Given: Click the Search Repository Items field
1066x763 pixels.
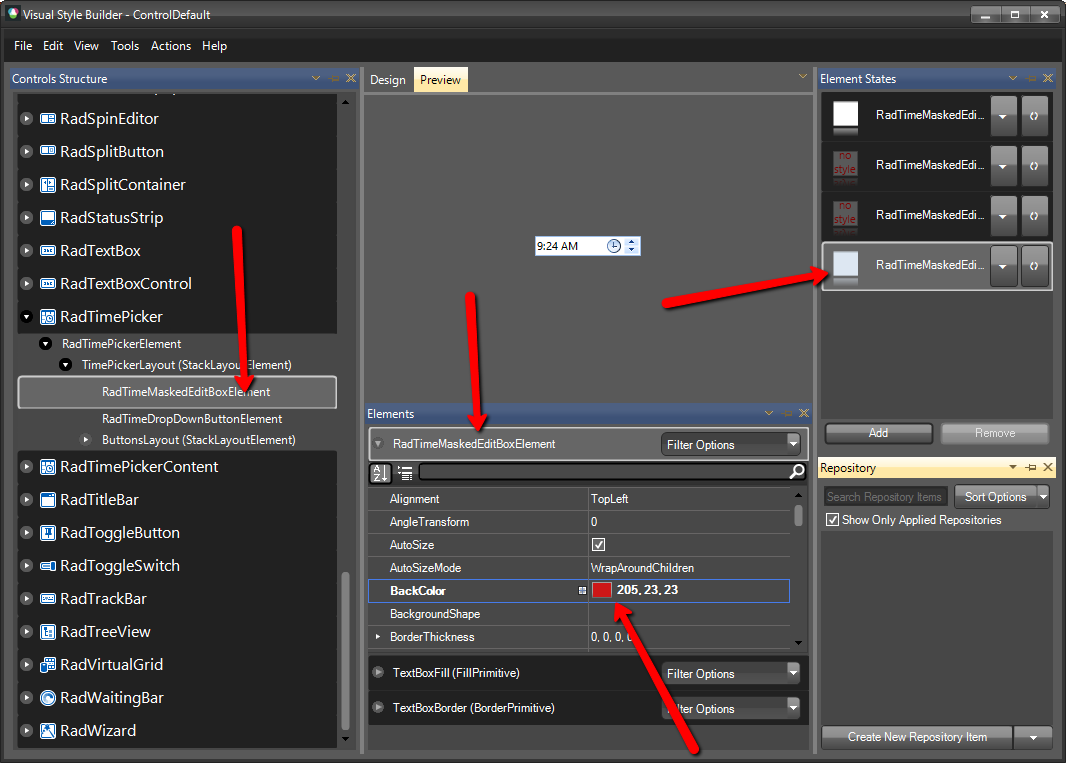Looking at the screenshot, I should 885,496.
